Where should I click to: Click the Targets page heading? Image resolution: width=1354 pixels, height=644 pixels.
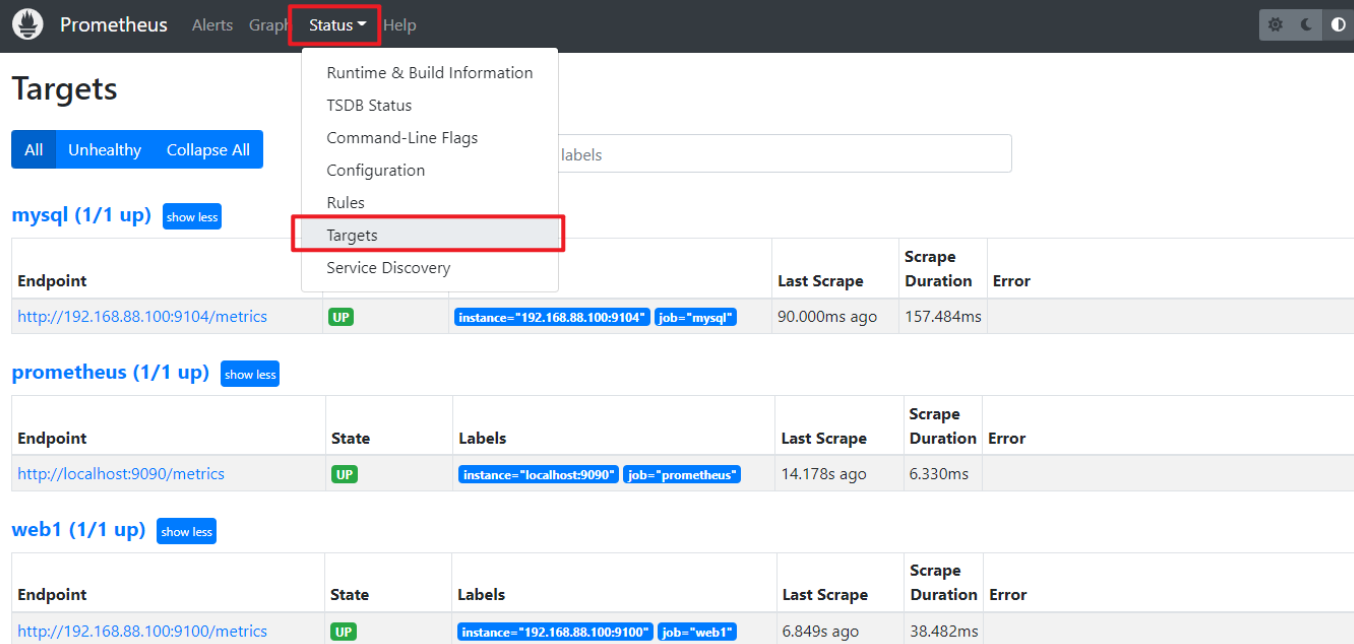[x=64, y=88]
